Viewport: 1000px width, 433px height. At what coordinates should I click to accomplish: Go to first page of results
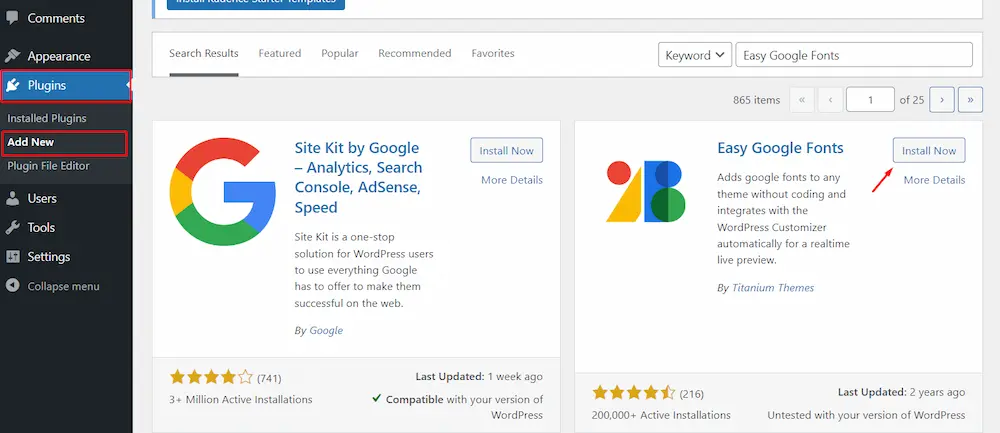802,99
